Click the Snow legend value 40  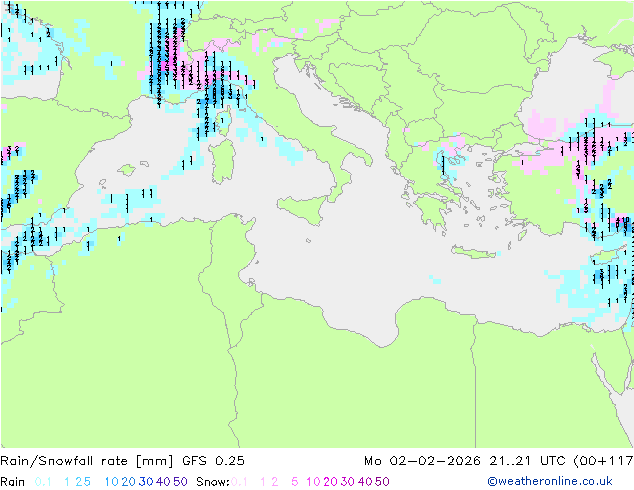pos(365,482)
